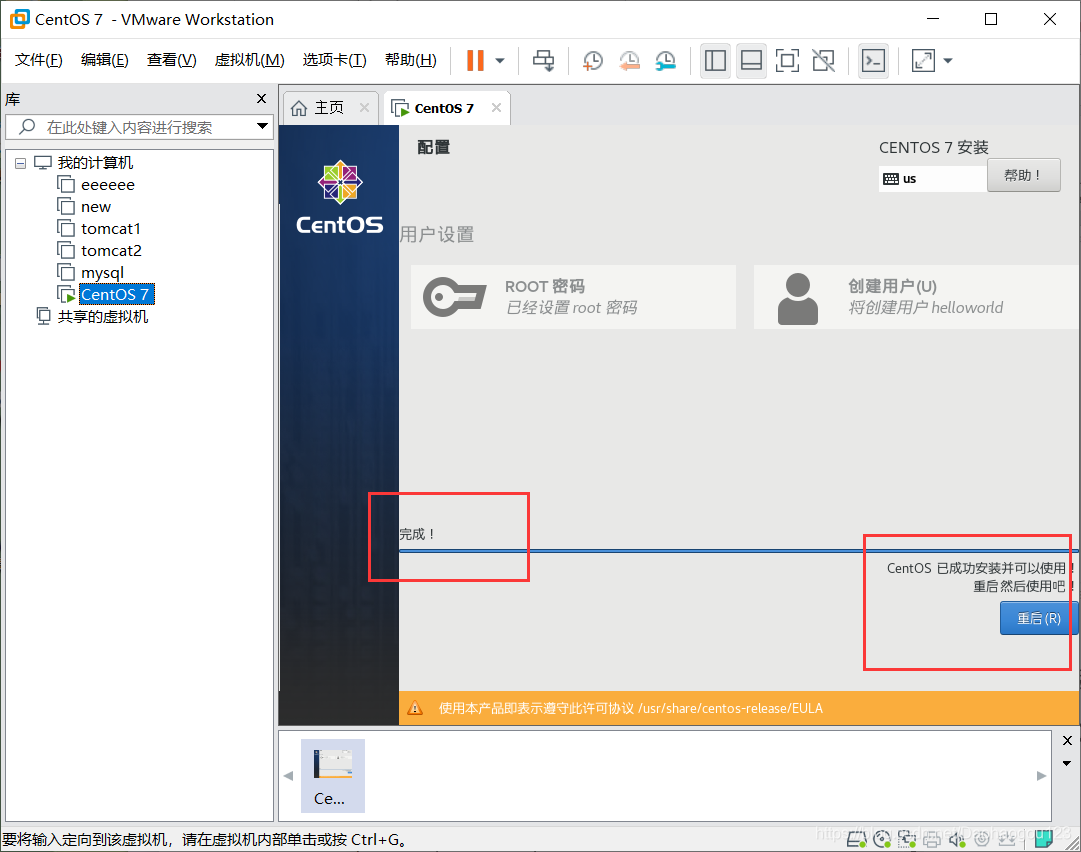Click the stretch guest display icon
Viewport: 1081px width, 852px height.
[923, 61]
